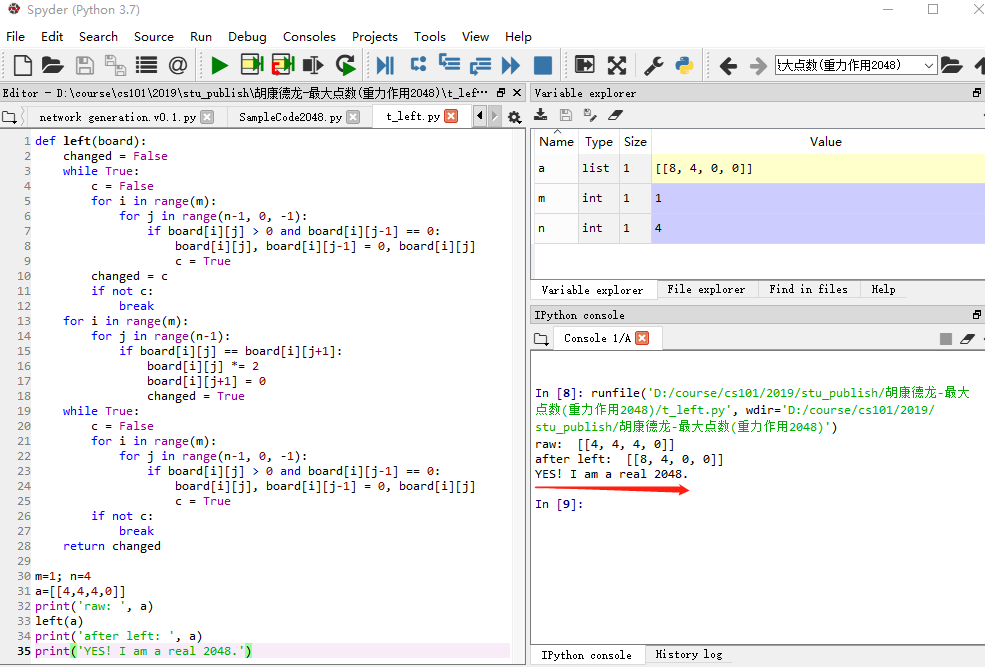Open the Source menu

point(153,36)
